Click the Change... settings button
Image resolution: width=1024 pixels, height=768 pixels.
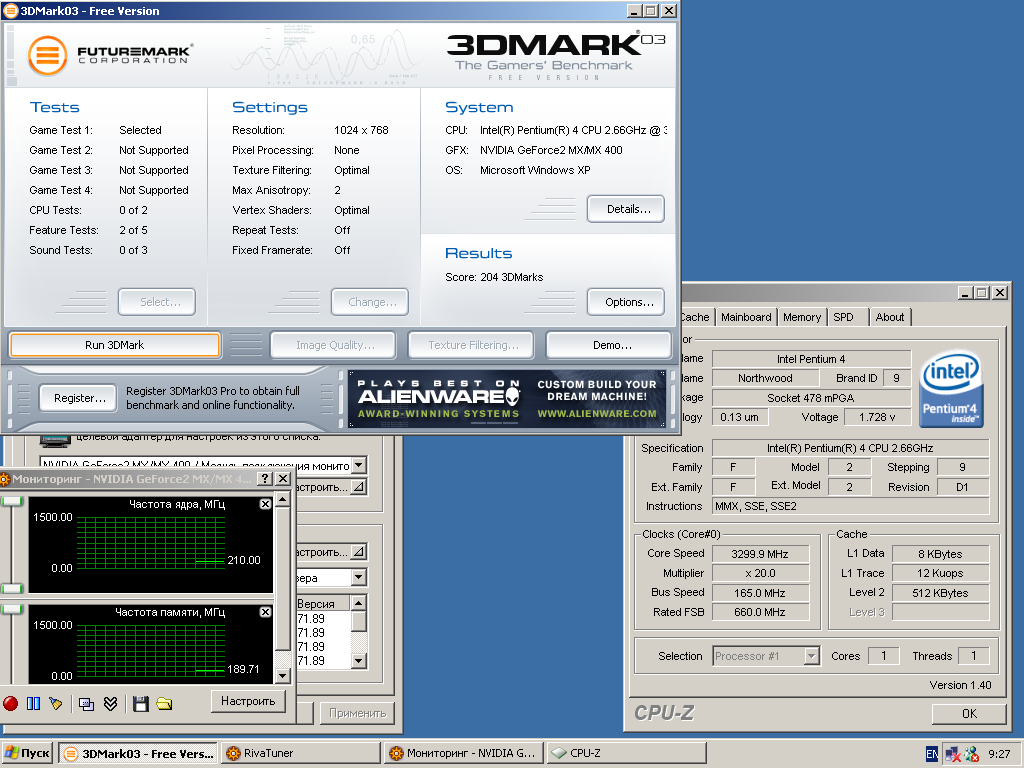click(370, 302)
